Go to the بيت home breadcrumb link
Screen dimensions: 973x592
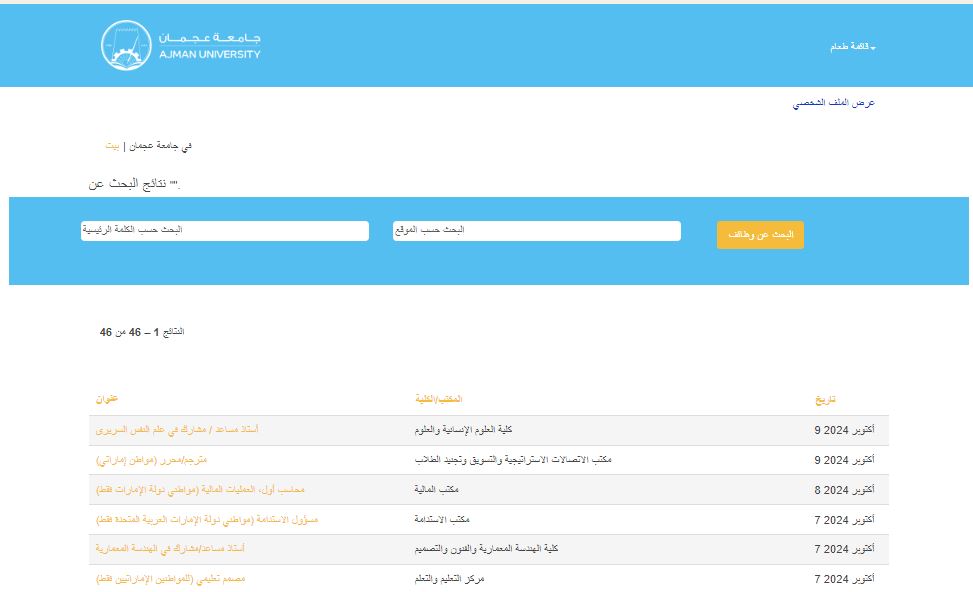click(x=112, y=146)
